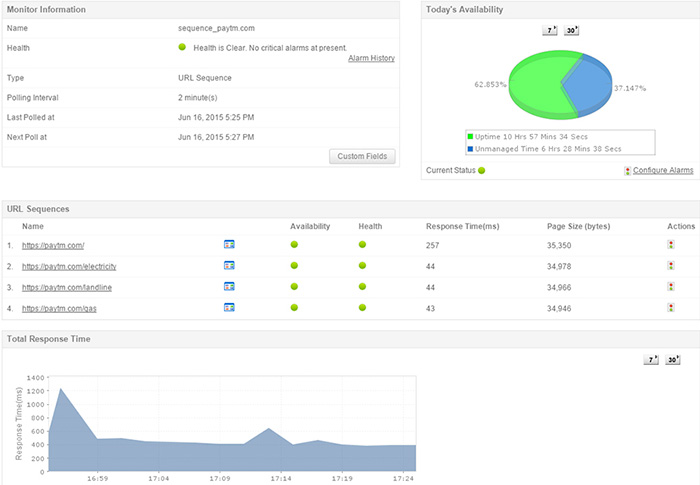The height and width of the screenshot is (485, 700).
Task: Click the page size value 34,946
Action: click(559, 308)
